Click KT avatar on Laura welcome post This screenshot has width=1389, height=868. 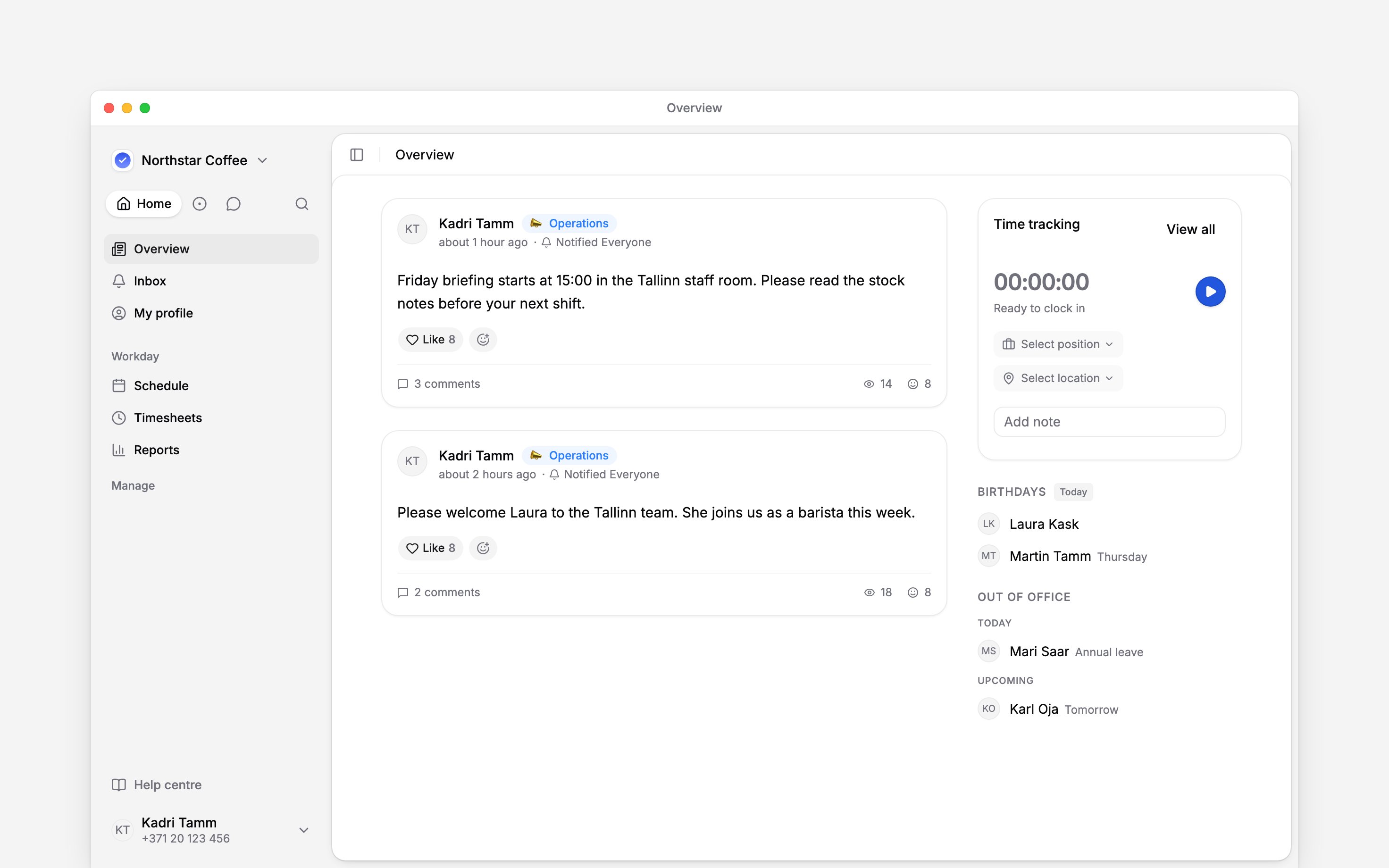(412, 461)
